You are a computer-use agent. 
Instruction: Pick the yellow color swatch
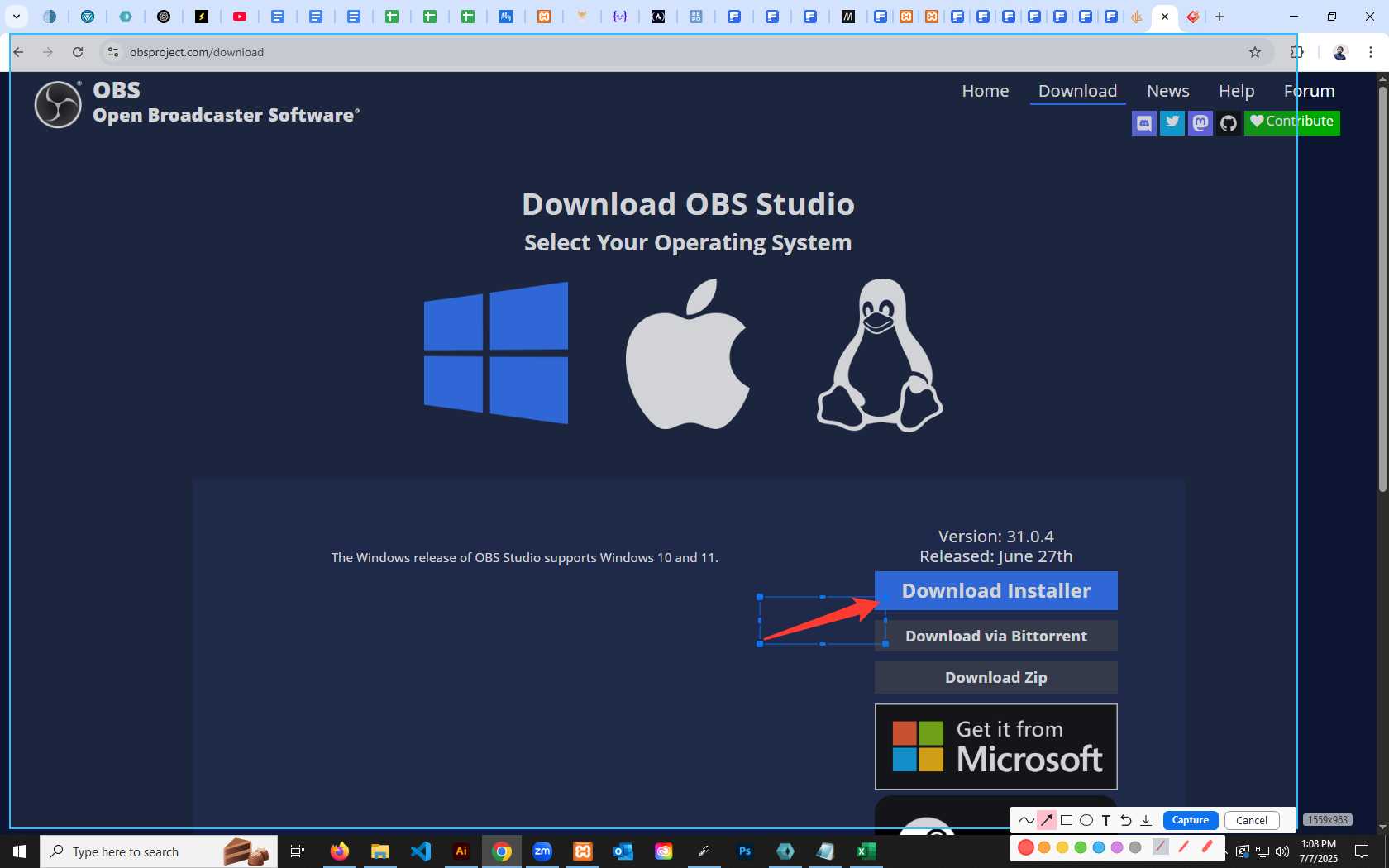1062,847
